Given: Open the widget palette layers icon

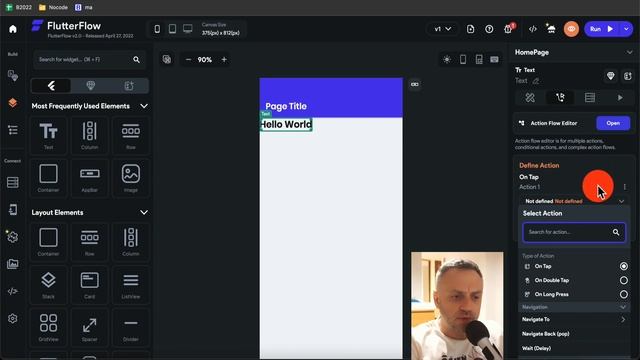Looking at the screenshot, I should click(x=13, y=102).
